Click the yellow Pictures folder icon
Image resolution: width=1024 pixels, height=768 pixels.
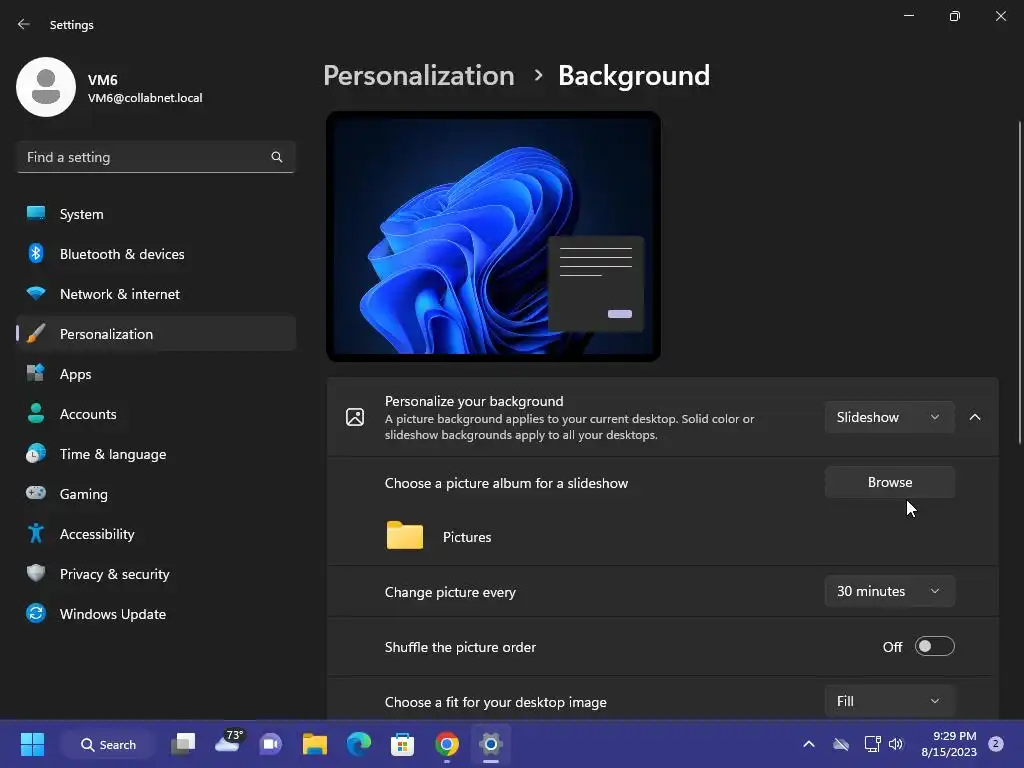click(405, 536)
